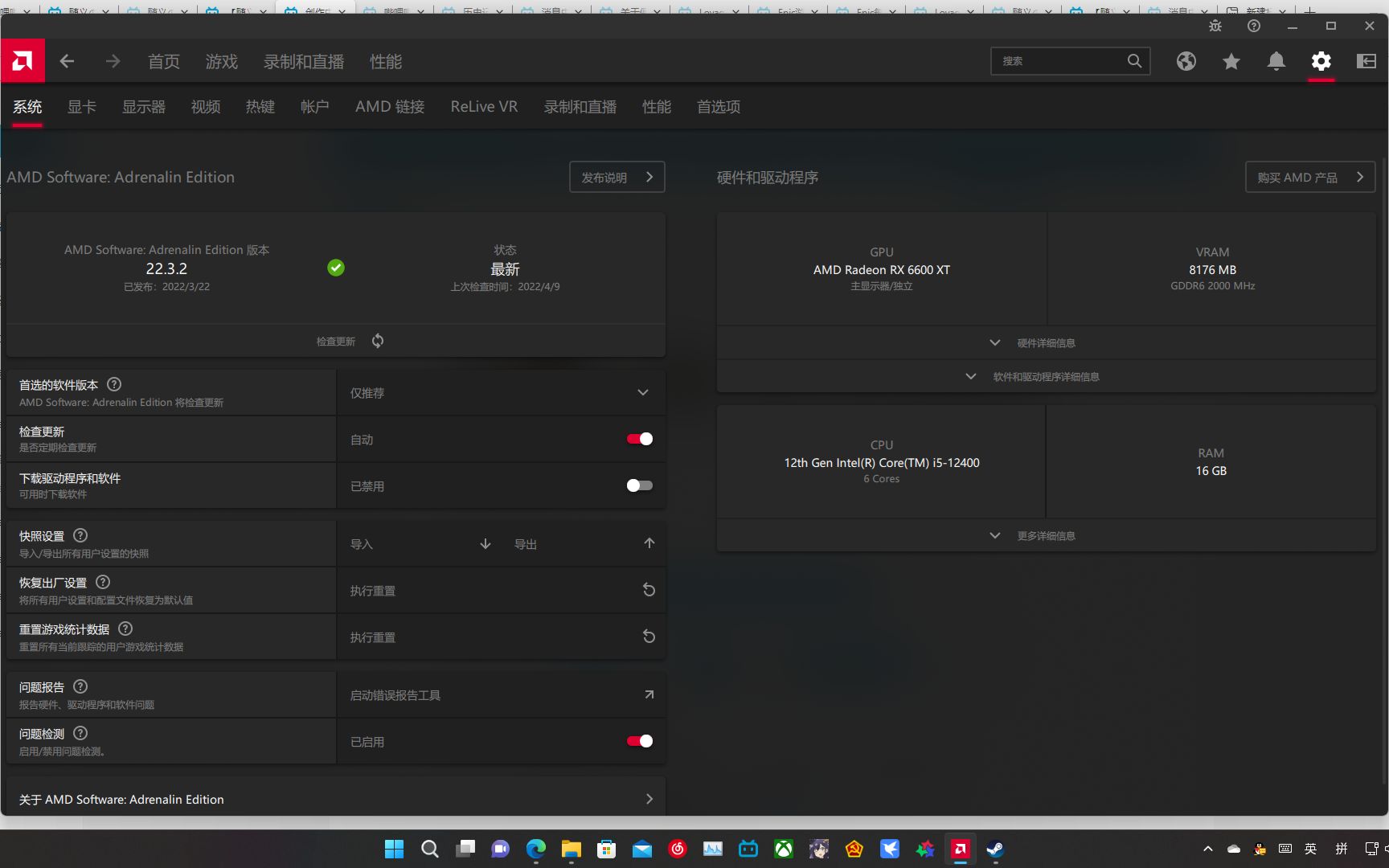Switch to the ReLive VR tab

click(484, 107)
